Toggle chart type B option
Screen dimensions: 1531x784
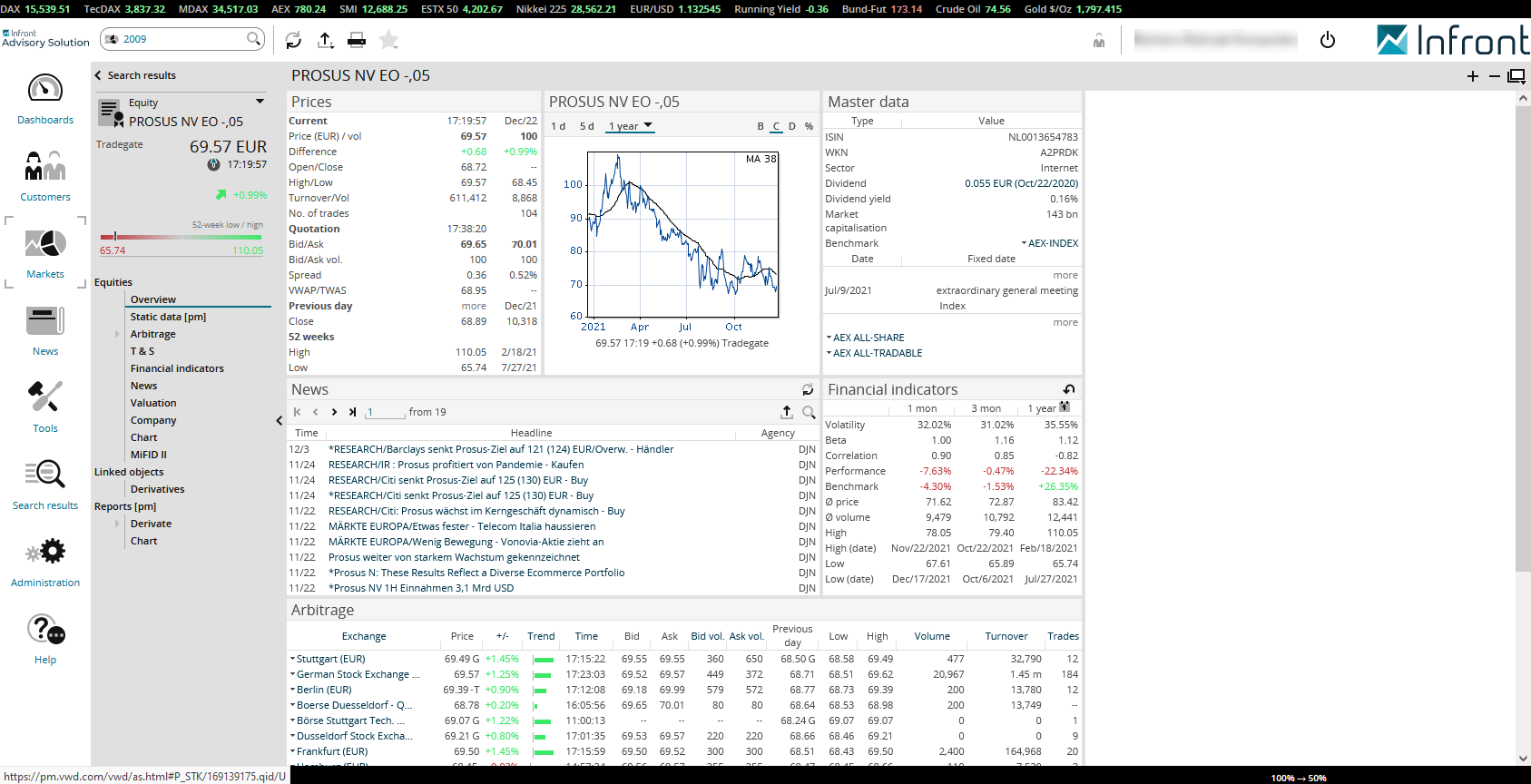click(x=761, y=126)
